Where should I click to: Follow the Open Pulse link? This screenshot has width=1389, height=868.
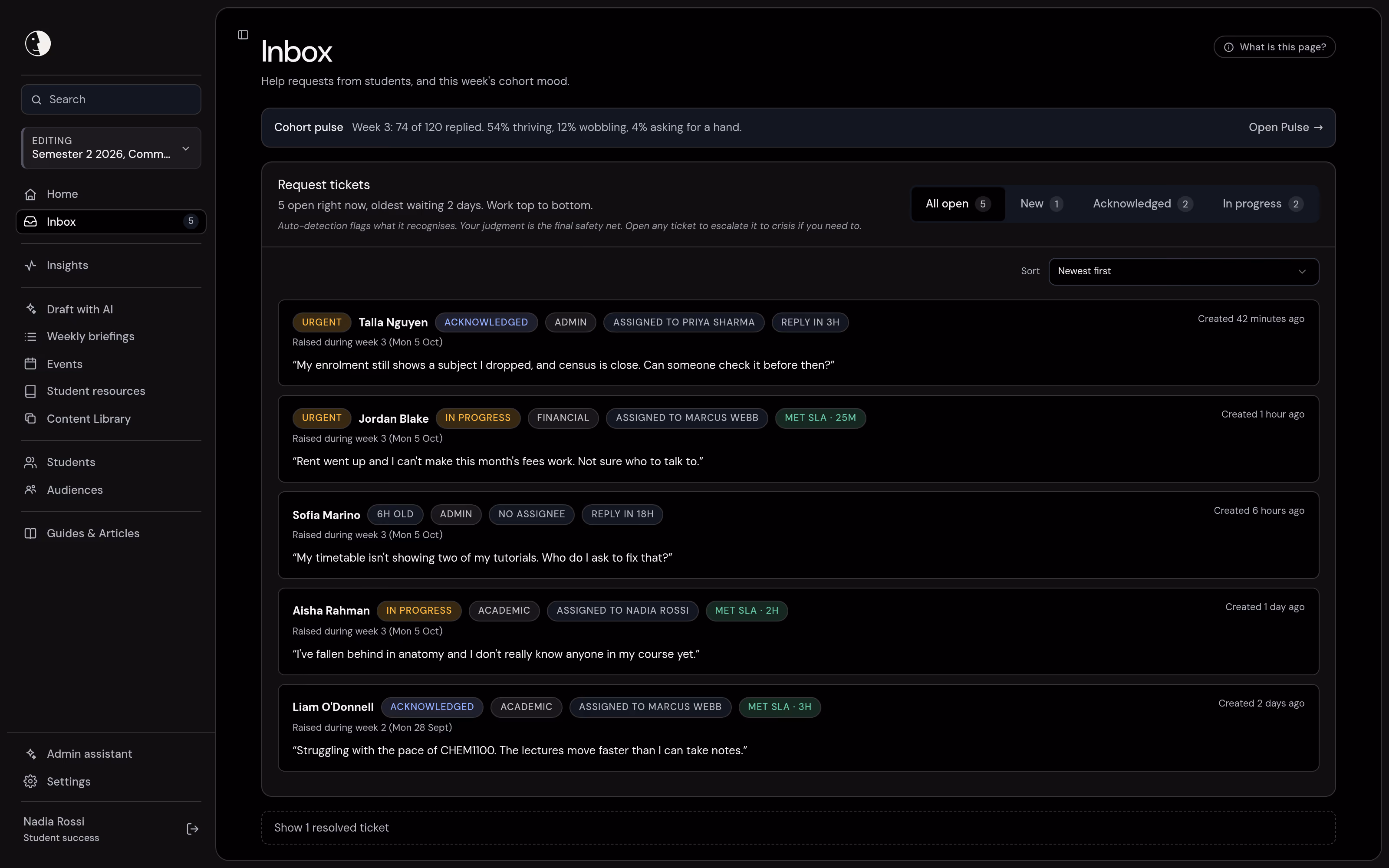click(1286, 128)
